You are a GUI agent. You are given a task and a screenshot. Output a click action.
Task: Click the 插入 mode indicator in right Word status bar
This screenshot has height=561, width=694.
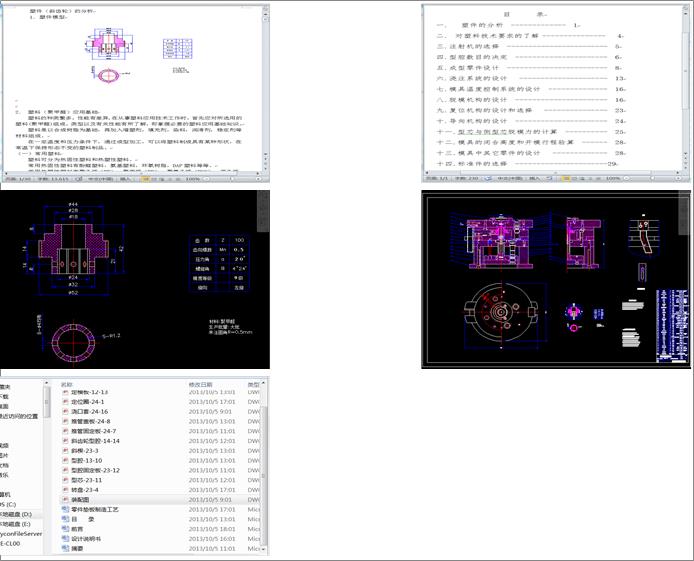(534, 178)
